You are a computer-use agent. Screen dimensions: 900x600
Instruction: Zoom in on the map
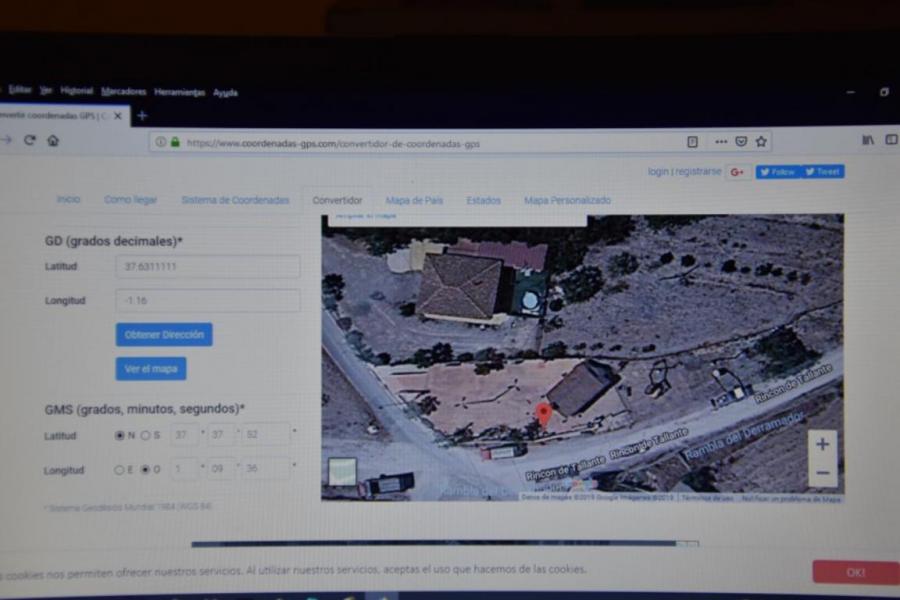click(822, 444)
